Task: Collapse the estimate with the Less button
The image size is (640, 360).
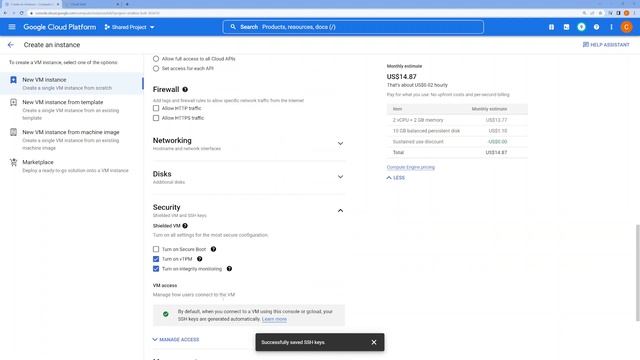Action: point(396,178)
